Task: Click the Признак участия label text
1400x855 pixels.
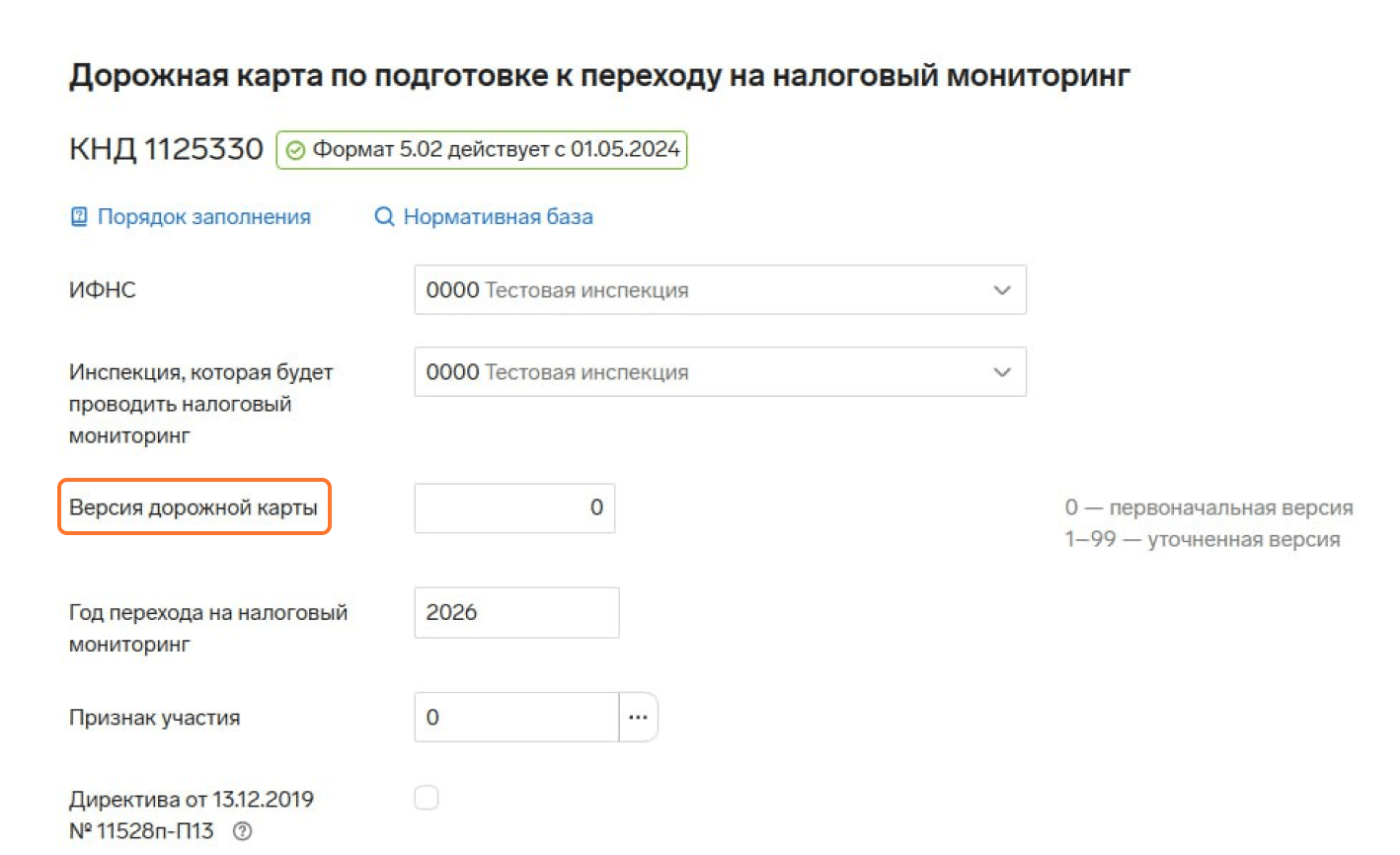Action: (x=155, y=718)
